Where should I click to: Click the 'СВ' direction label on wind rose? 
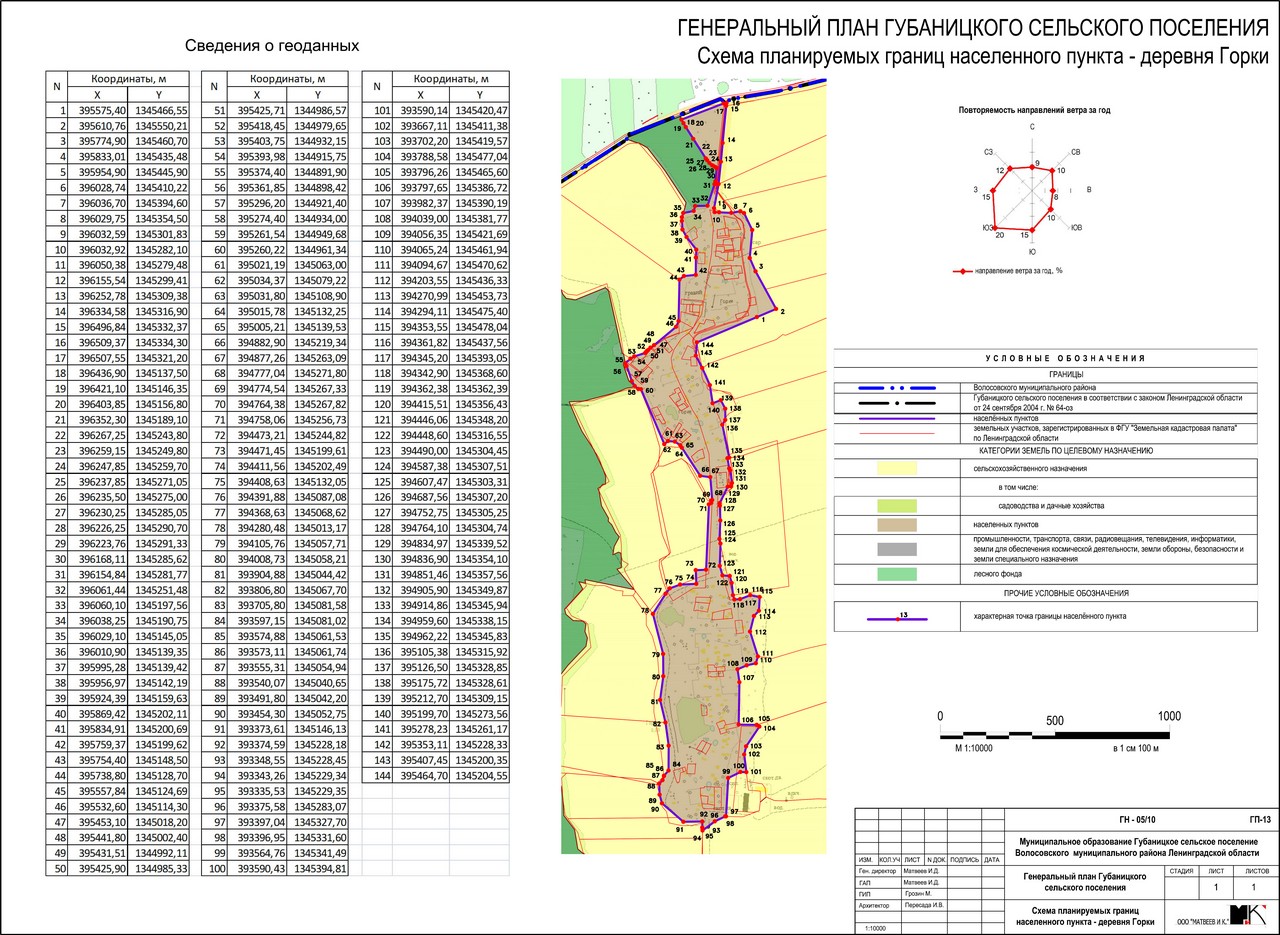1075,153
